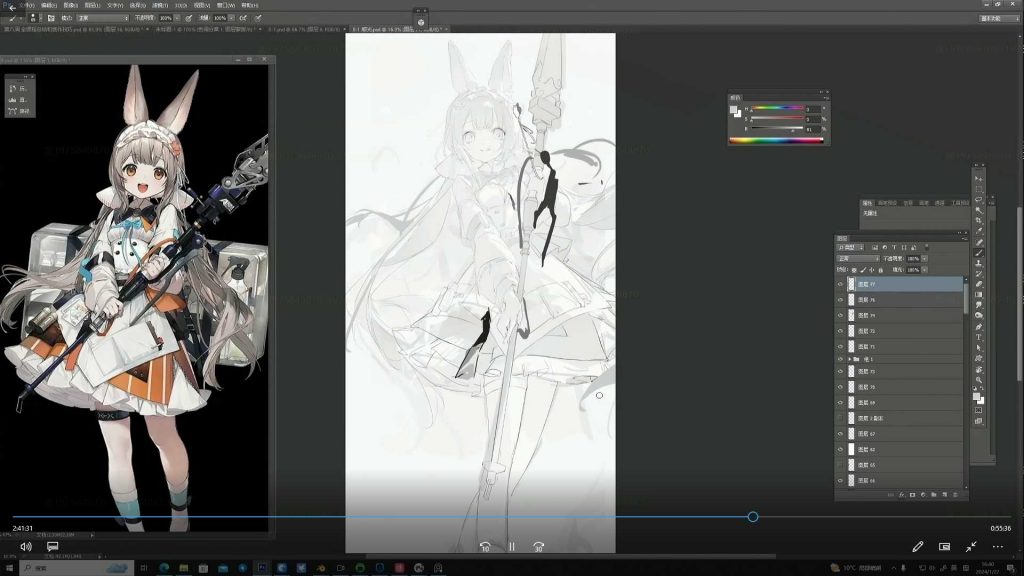Skip back 10 seconds in the video
1024x576 pixels.
point(485,547)
